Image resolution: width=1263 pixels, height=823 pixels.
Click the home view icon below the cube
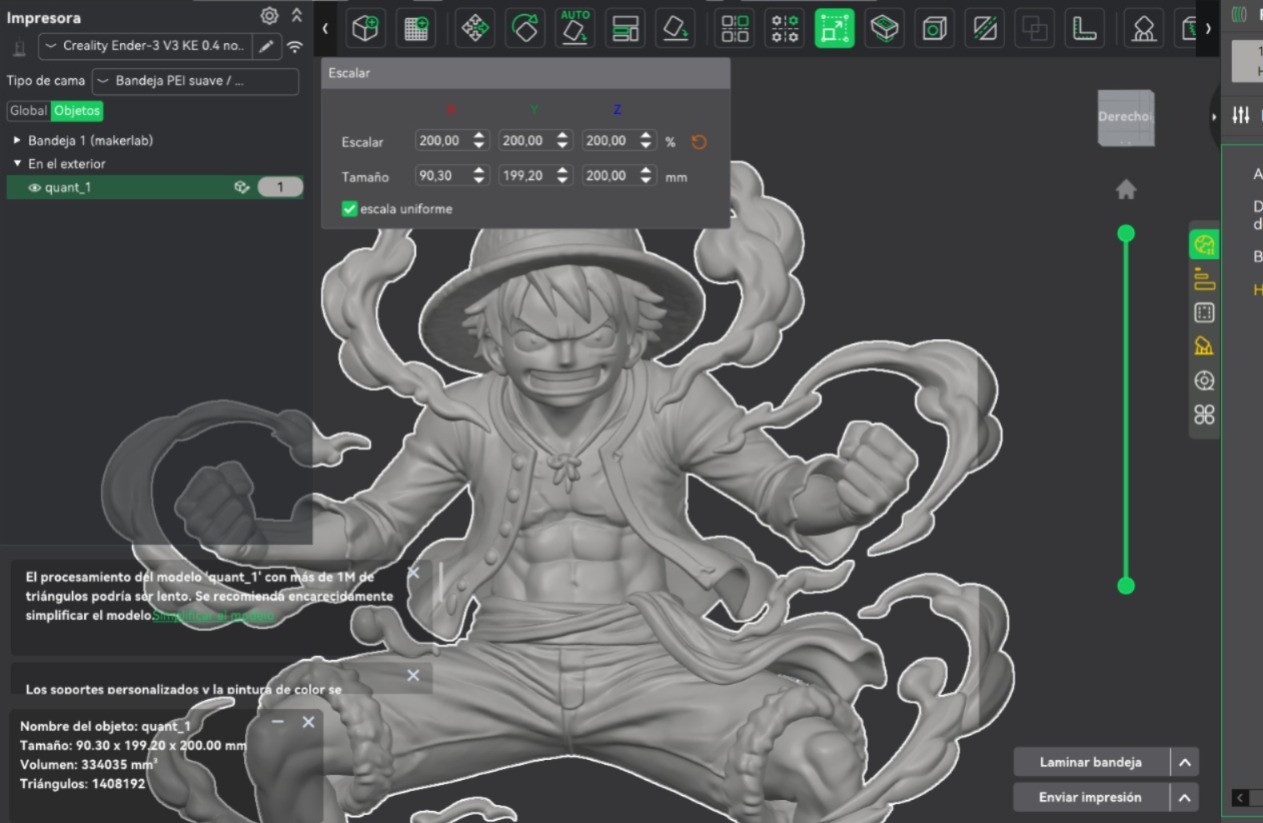click(1126, 189)
